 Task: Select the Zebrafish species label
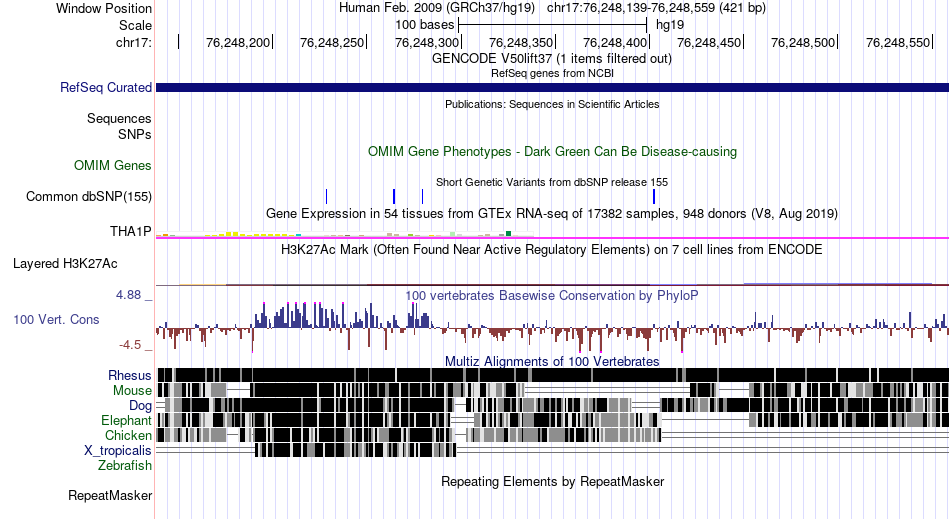(x=125, y=465)
